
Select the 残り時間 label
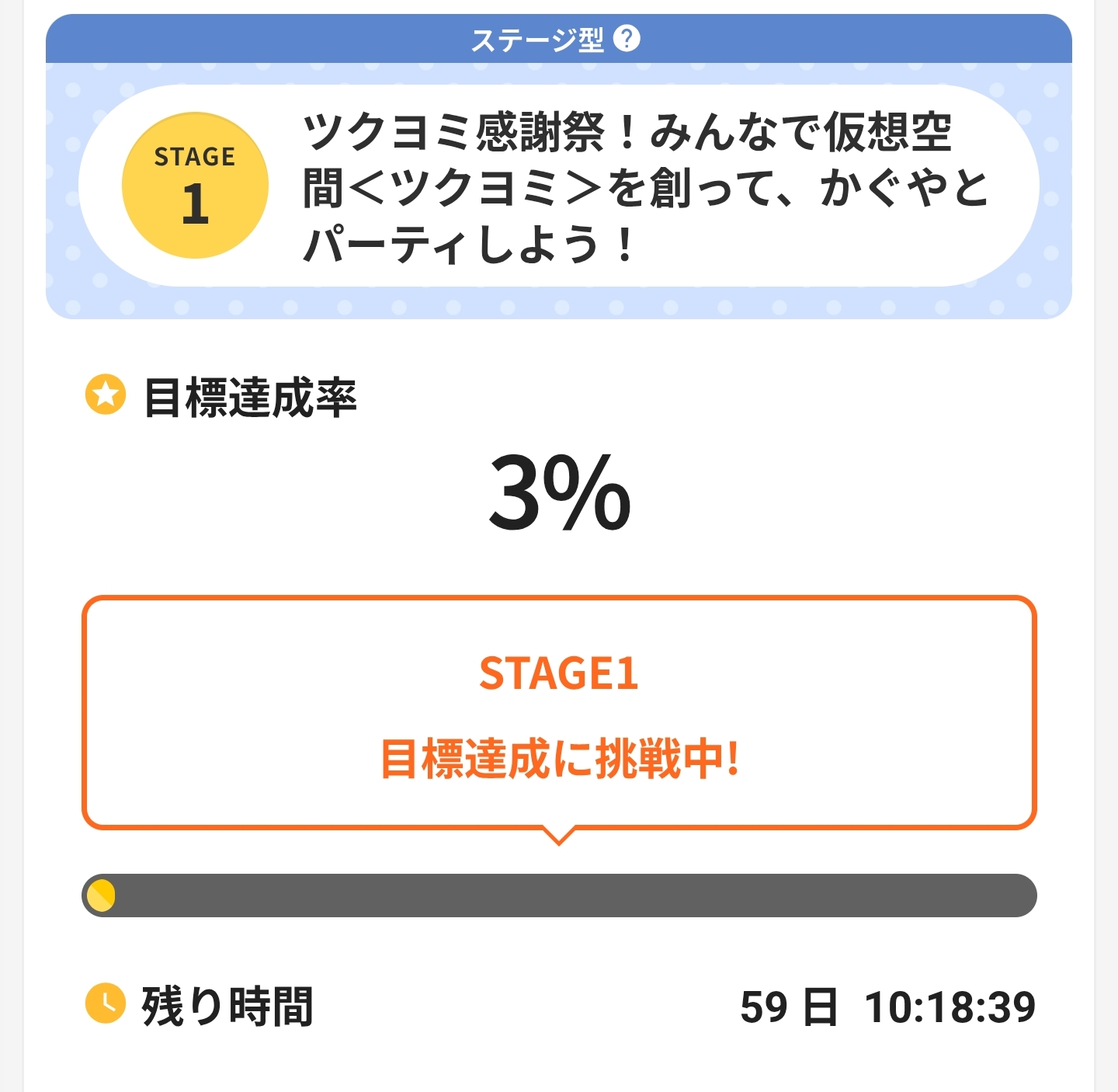[227, 1007]
